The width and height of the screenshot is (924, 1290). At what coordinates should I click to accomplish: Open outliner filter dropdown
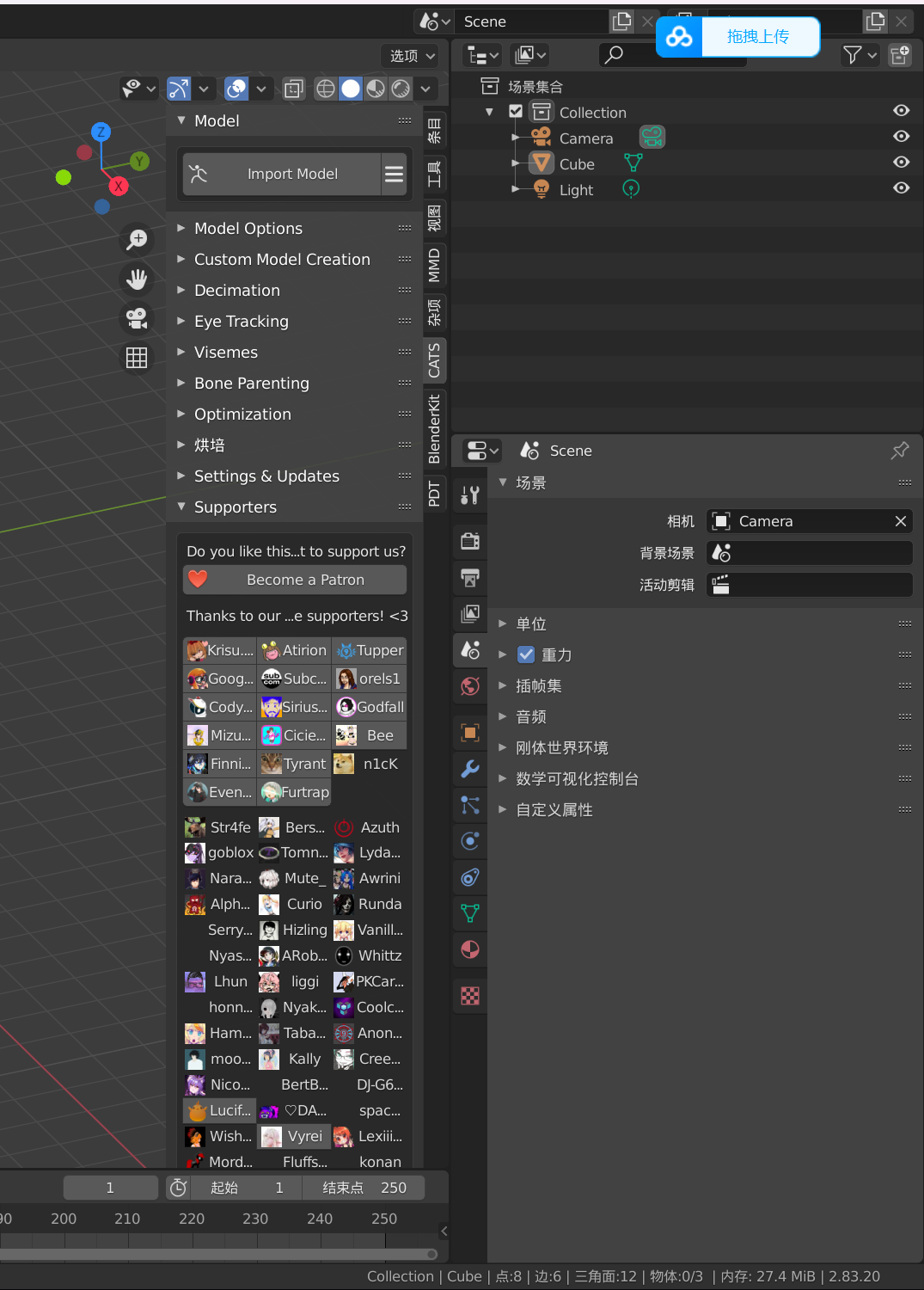click(x=860, y=55)
